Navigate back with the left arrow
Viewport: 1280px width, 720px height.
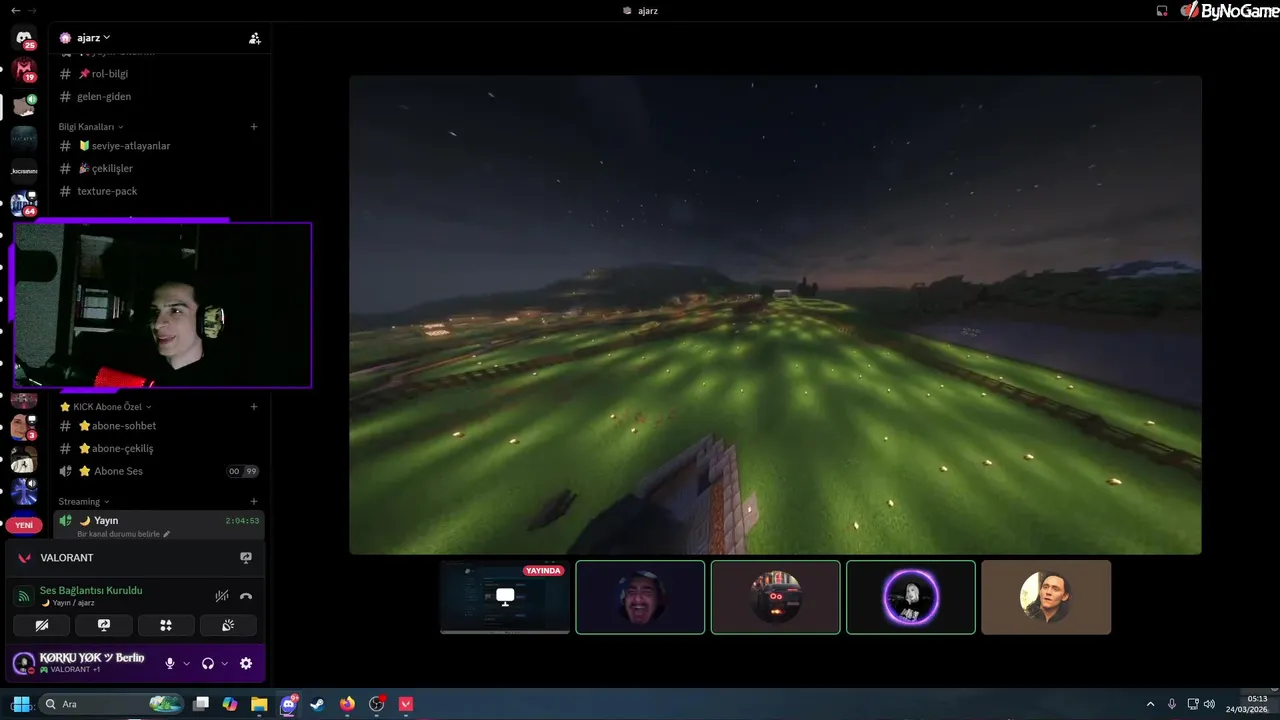(x=15, y=10)
